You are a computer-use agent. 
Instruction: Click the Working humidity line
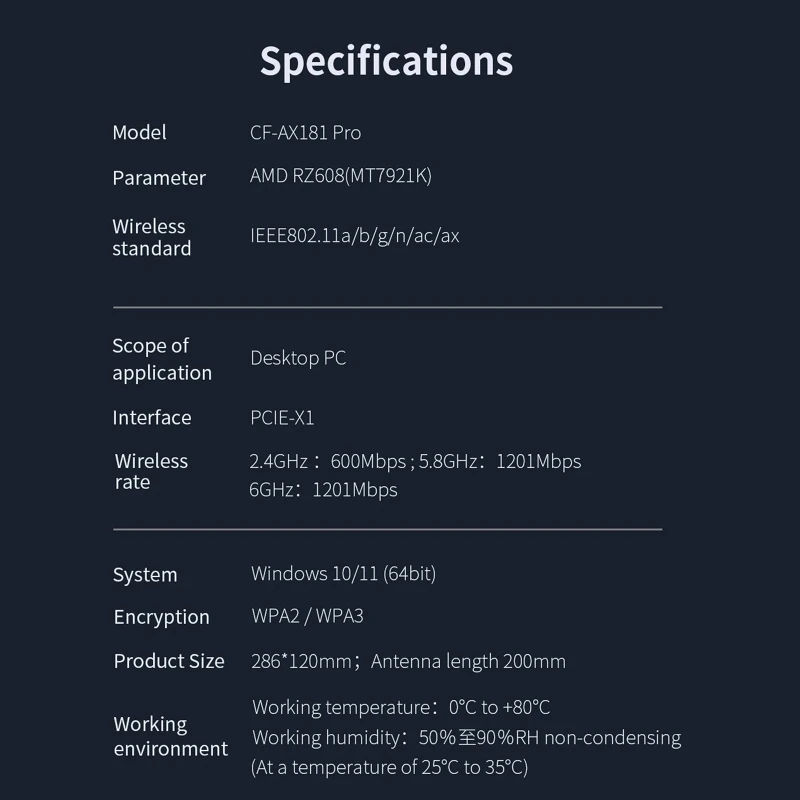tap(466, 738)
